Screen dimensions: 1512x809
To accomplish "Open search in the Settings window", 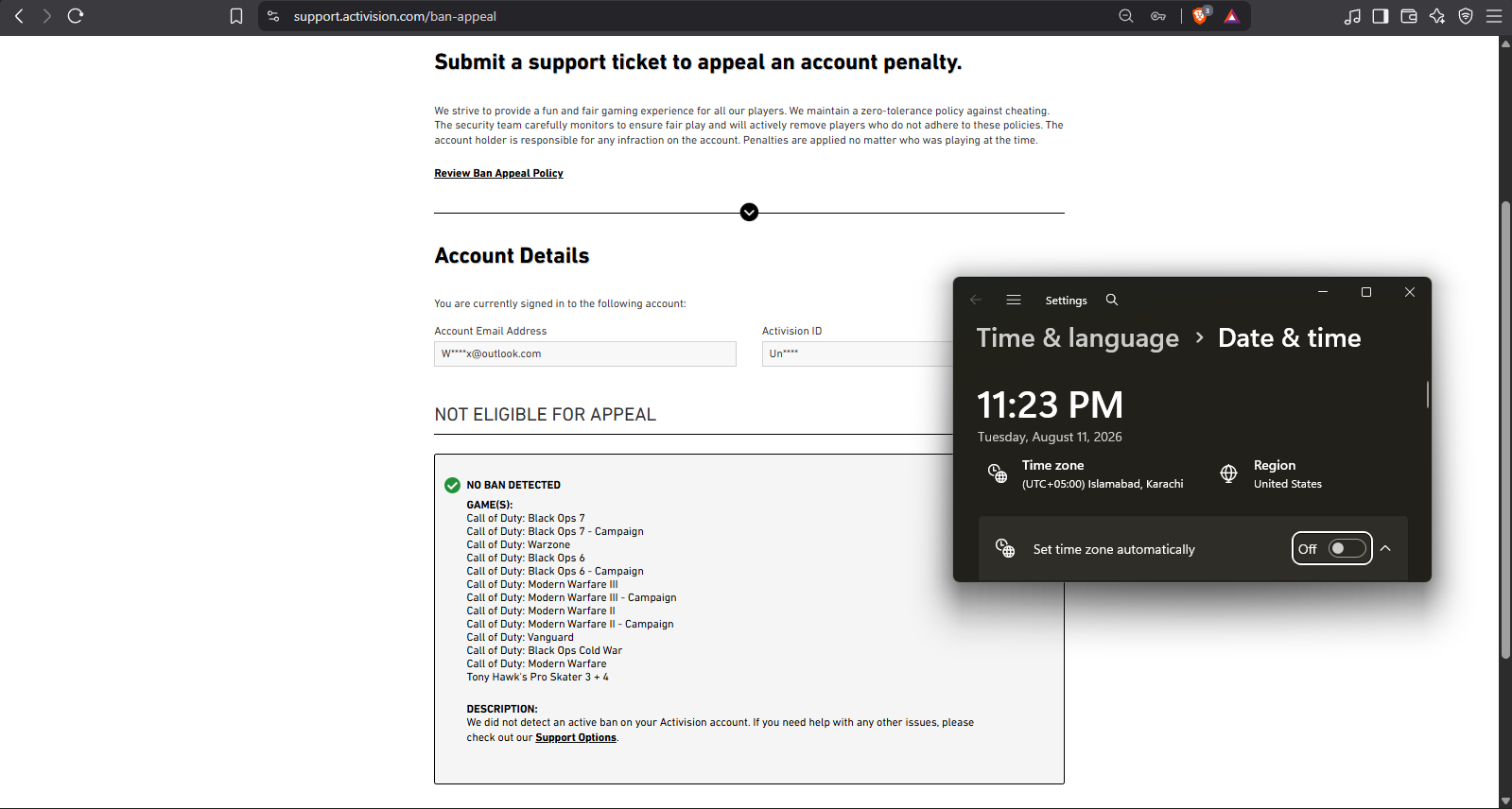I will [1112, 300].
